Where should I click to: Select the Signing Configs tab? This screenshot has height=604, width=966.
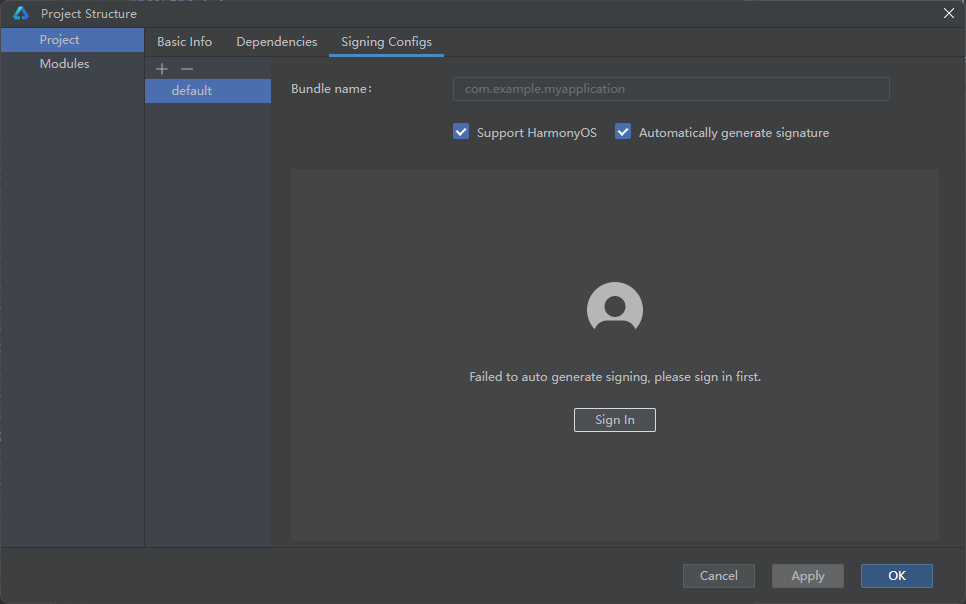386,42
